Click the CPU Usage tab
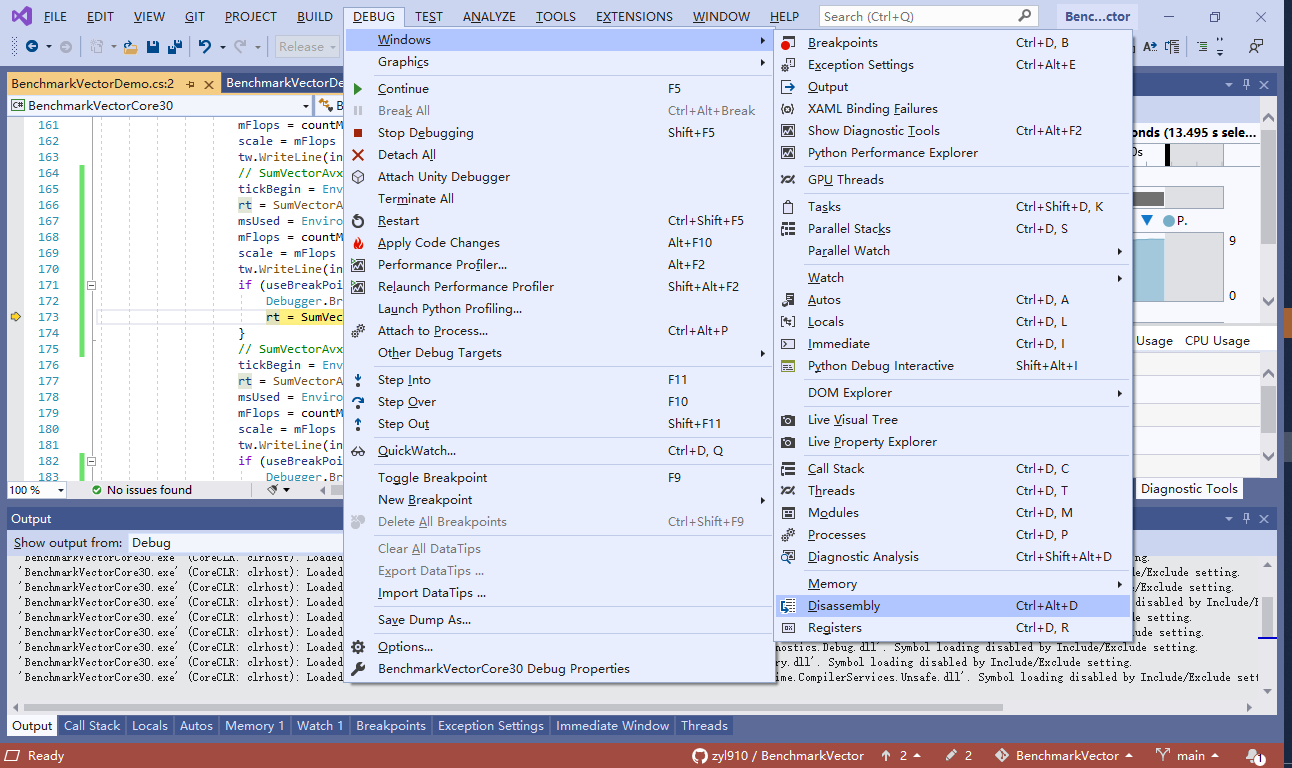 coord(1217,340)
